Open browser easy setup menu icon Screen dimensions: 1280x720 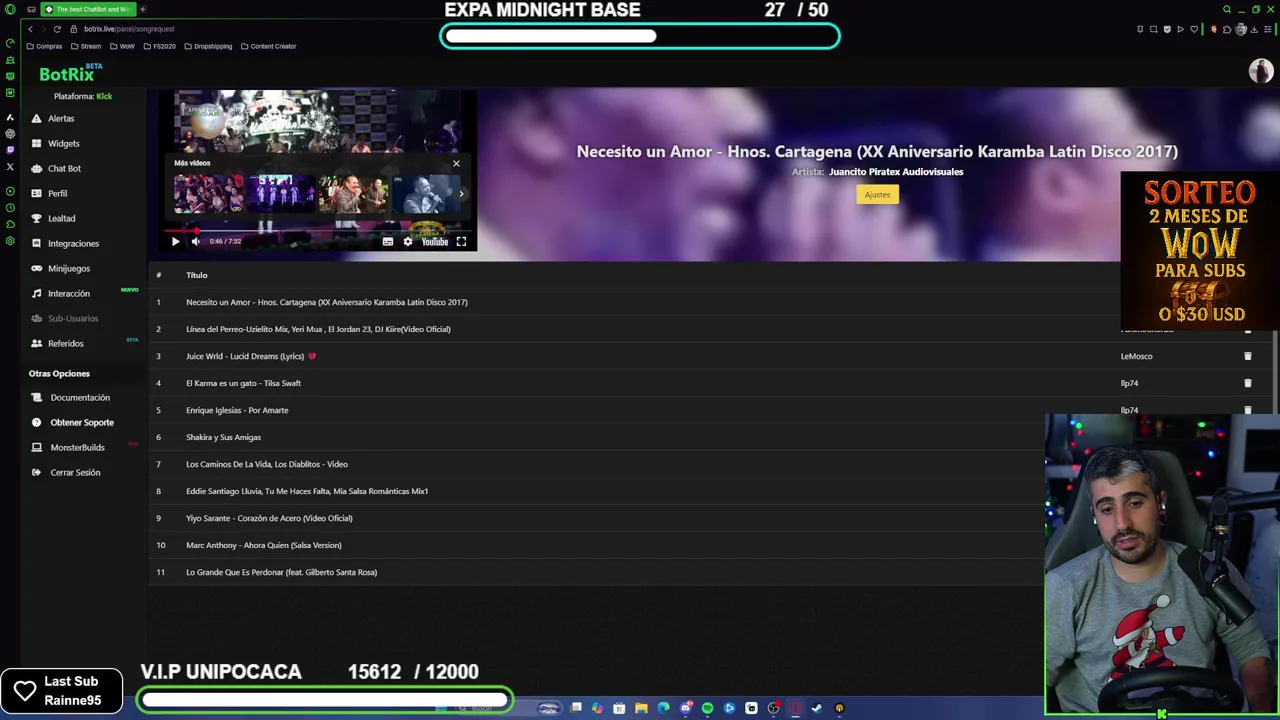1267,29
